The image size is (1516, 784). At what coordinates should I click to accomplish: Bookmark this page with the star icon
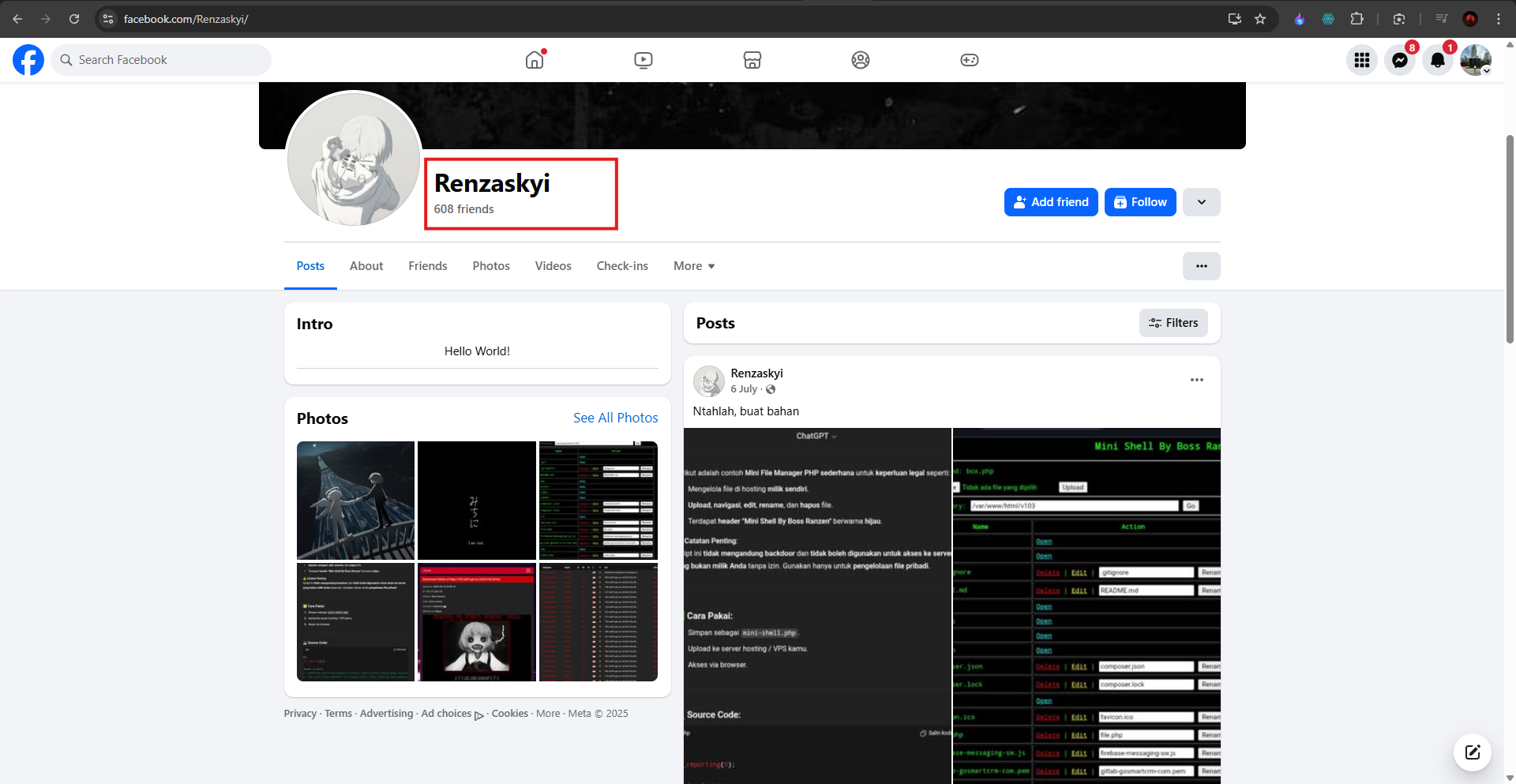pos(1260,19)
